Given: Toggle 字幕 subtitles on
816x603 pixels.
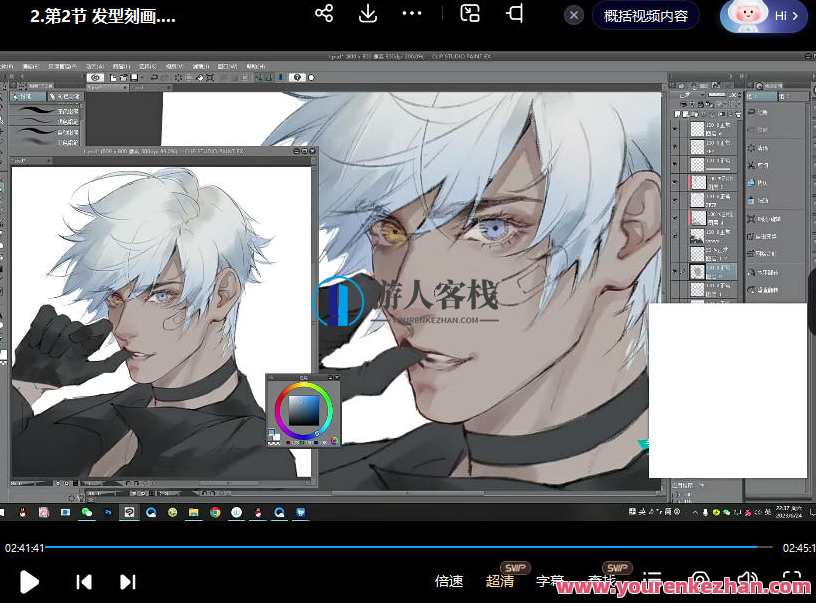Looking at the screenshot, I should coord(550,581).
